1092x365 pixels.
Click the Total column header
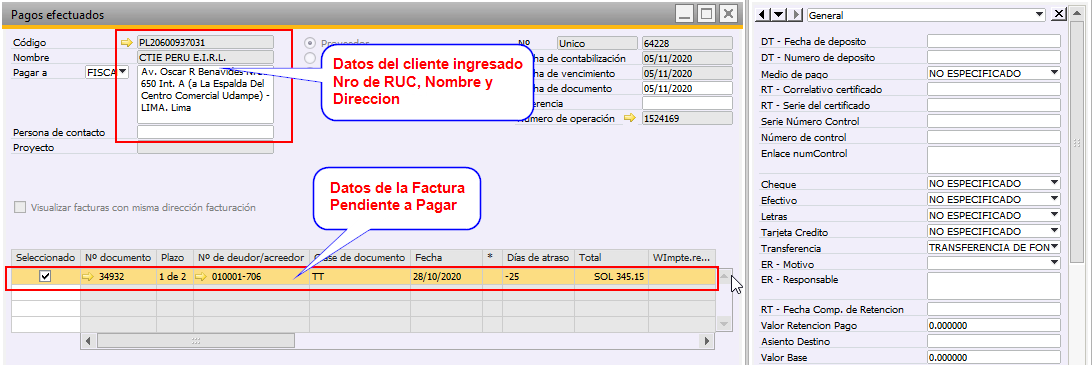tap(611, 257)
